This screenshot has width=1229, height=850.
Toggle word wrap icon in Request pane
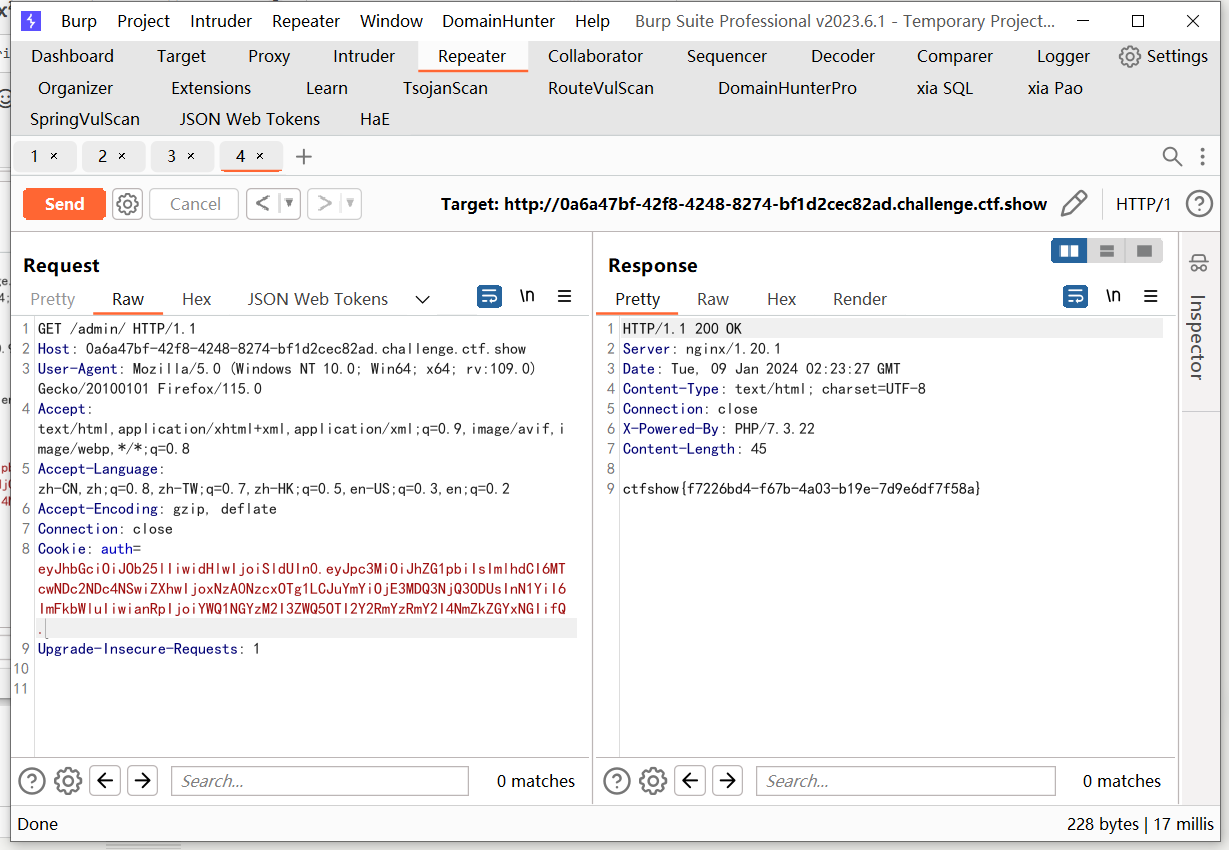489,296
